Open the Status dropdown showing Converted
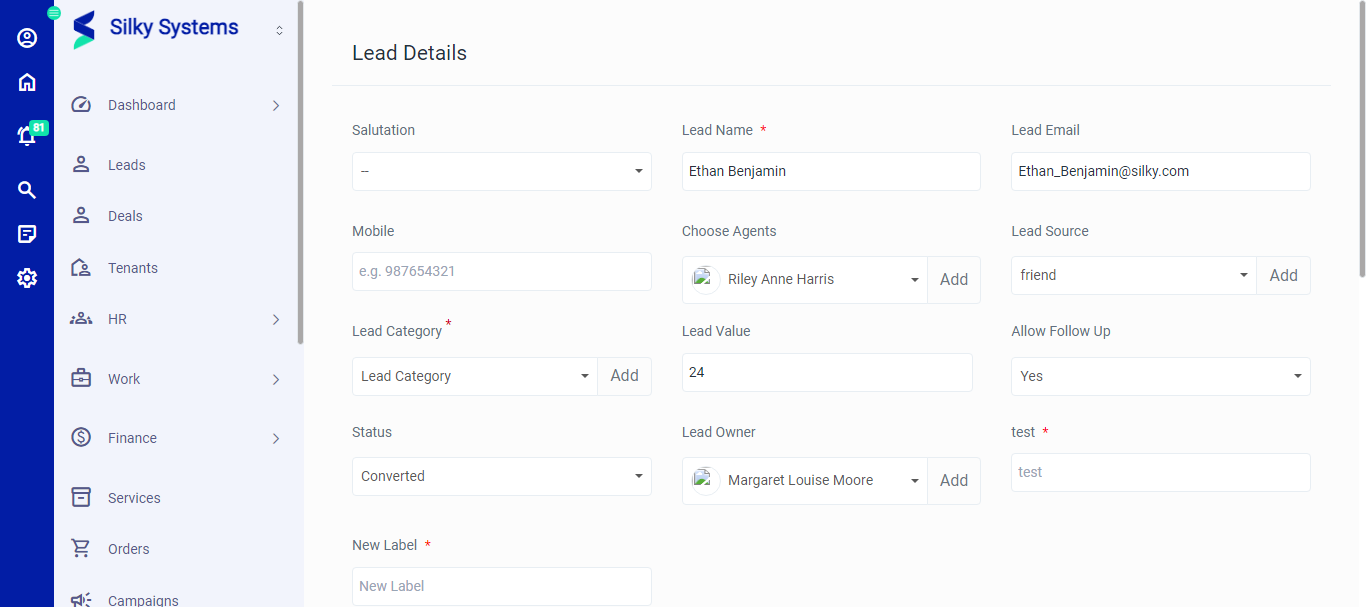Screen dimensions: 1366x607 [x=501, y=476]
